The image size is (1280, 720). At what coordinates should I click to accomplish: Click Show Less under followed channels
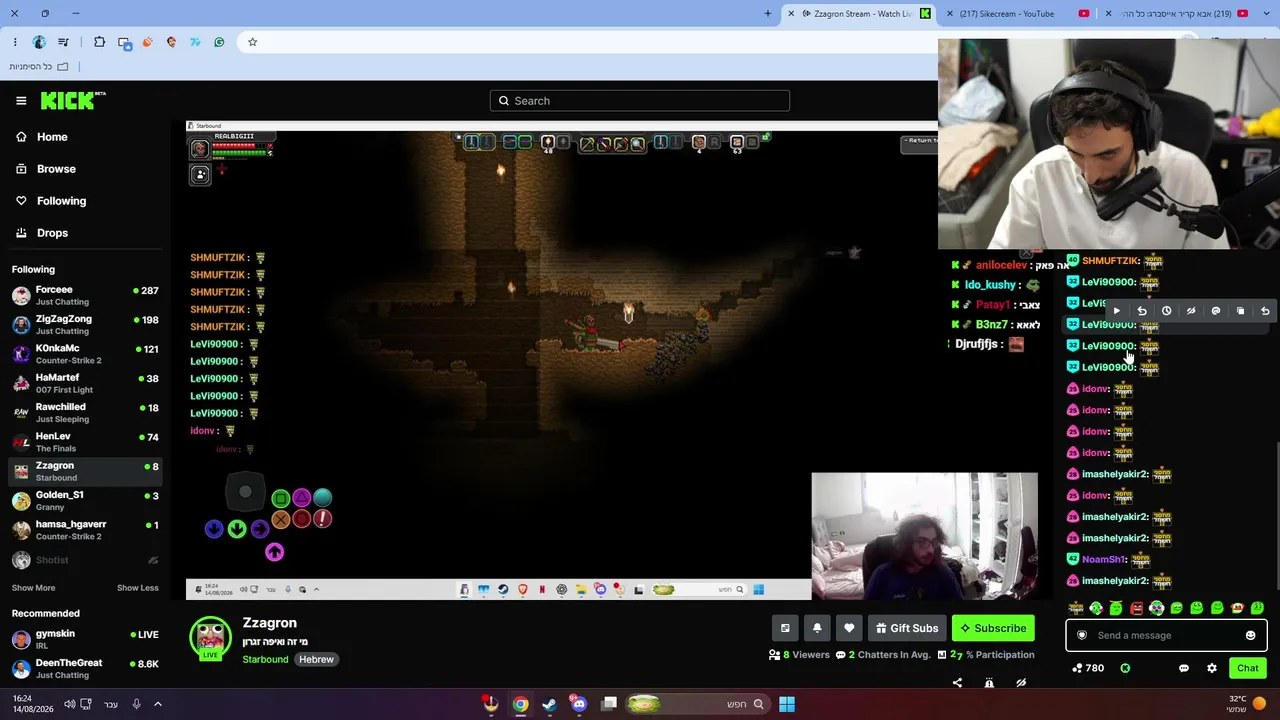[x=137, y=588]
